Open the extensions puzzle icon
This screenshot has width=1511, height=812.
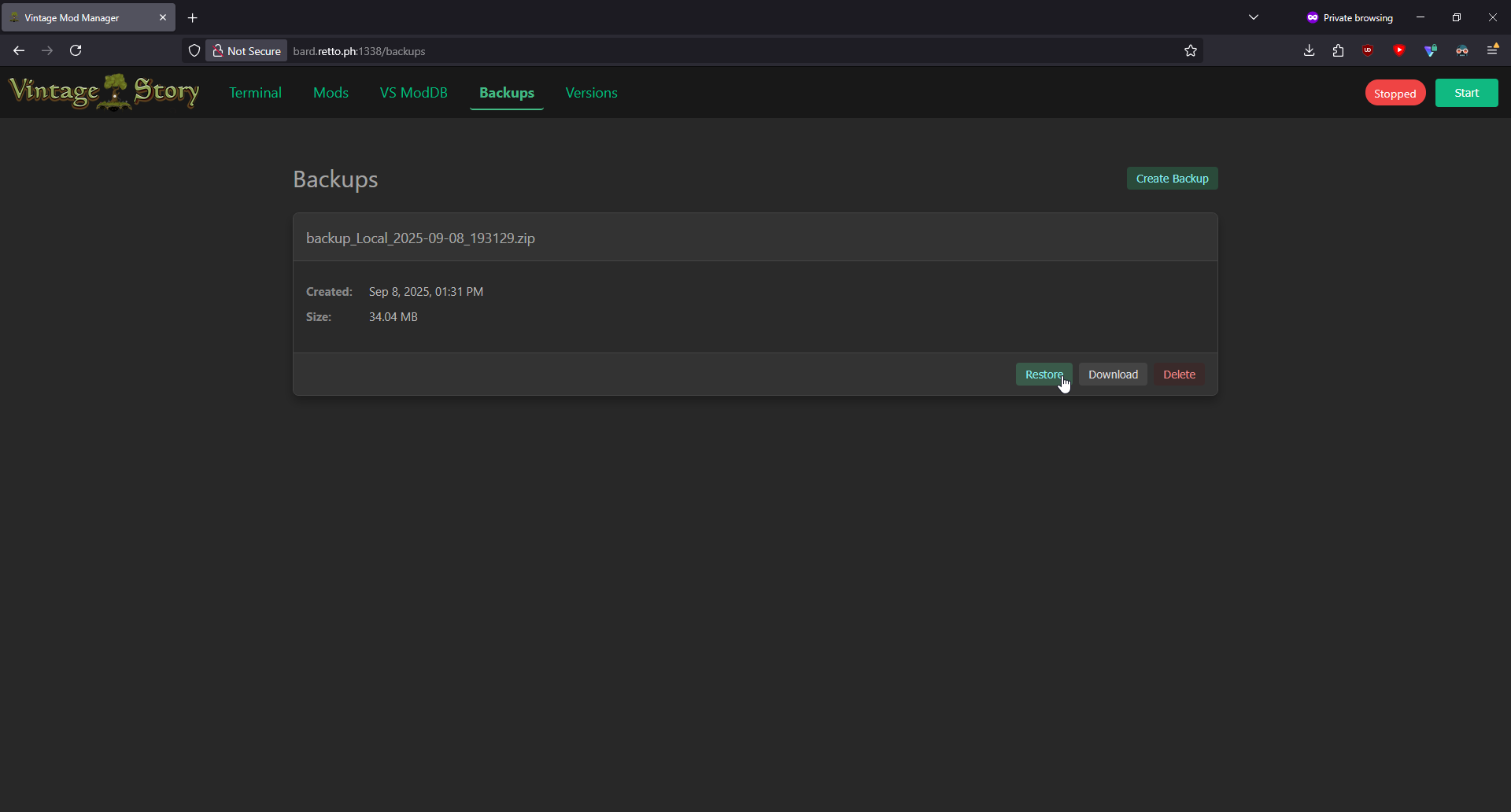tap(1338, 50)
